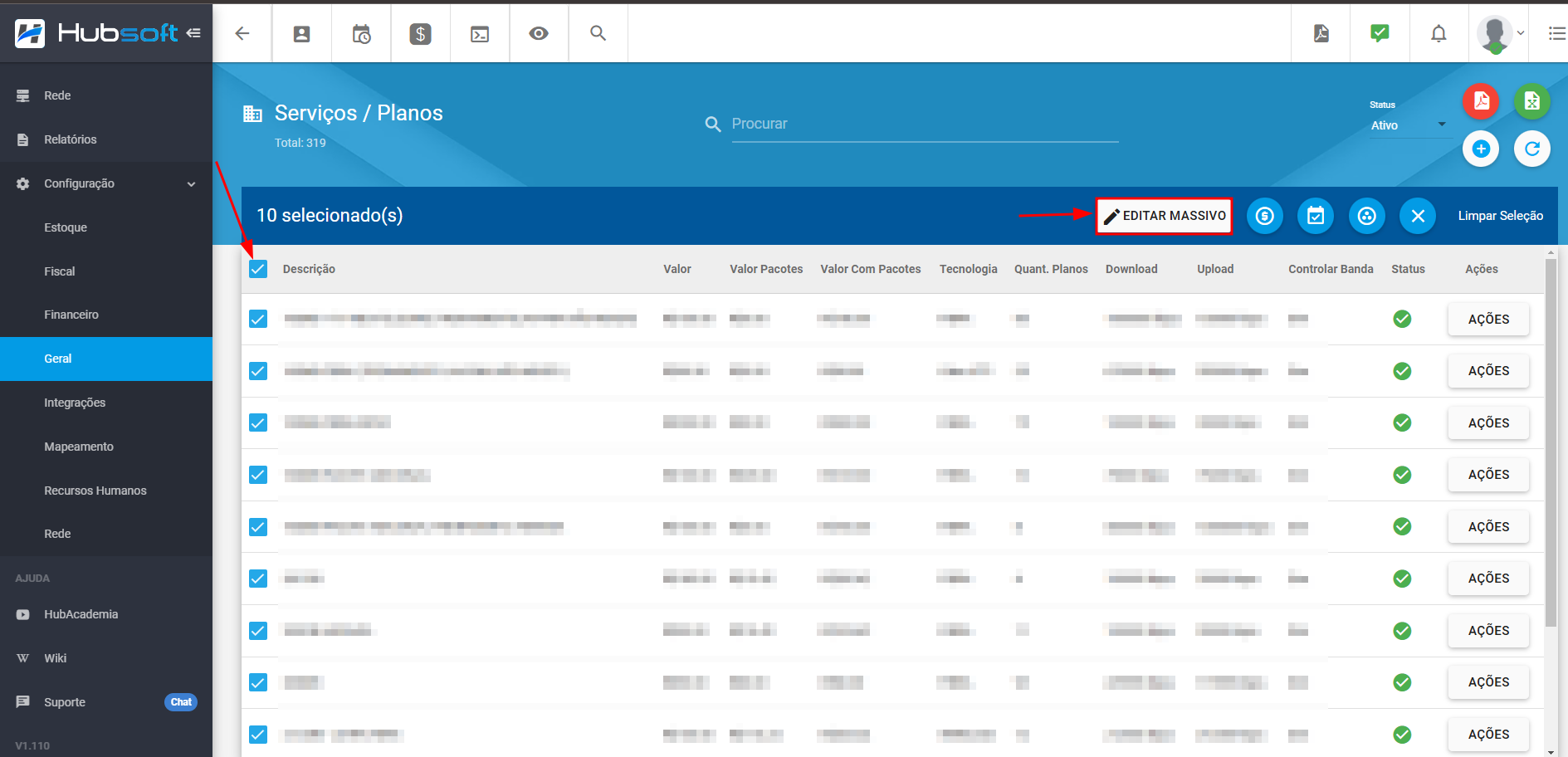This screenshot has width=1568, height=757.
Task: Click the Wiki W icon
Action: pyautogui.click(x=23, y=659)
